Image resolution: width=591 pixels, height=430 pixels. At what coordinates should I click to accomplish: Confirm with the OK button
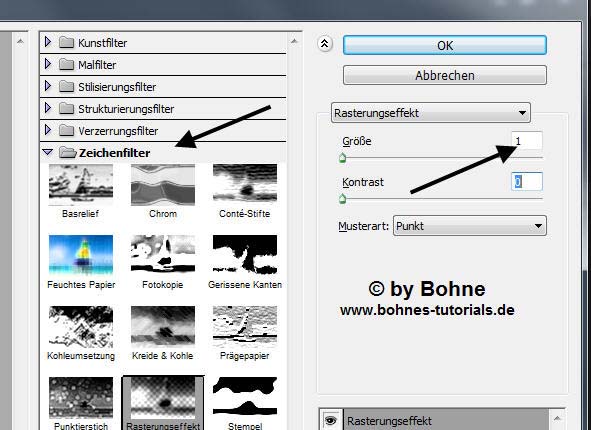coord(445,45)
